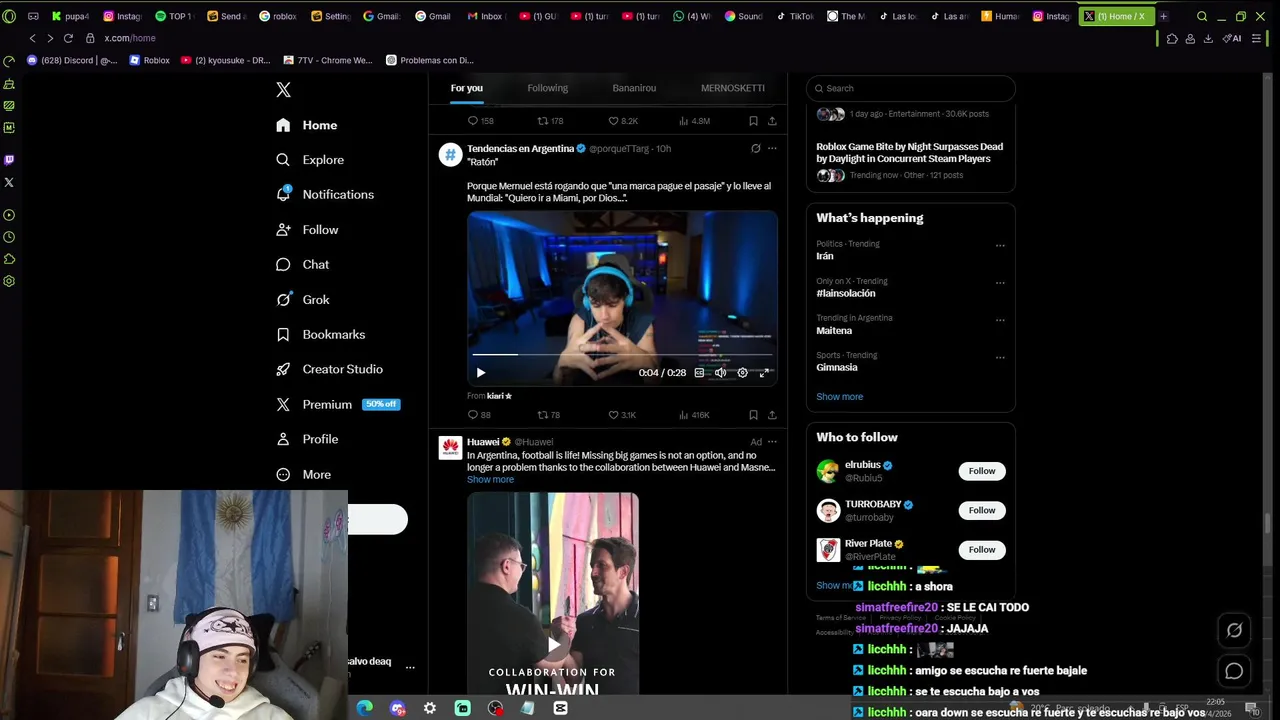This screenshot has width=1280, height=720.
Task: Open Premium 50% off link
Action: pos(338,404)
